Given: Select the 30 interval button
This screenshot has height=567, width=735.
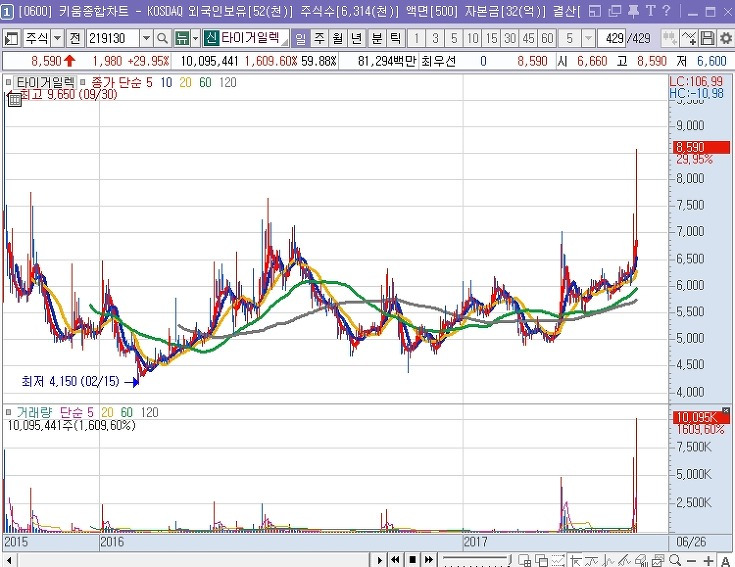Looking at the screenshot, I should click(x=510, y=38).
